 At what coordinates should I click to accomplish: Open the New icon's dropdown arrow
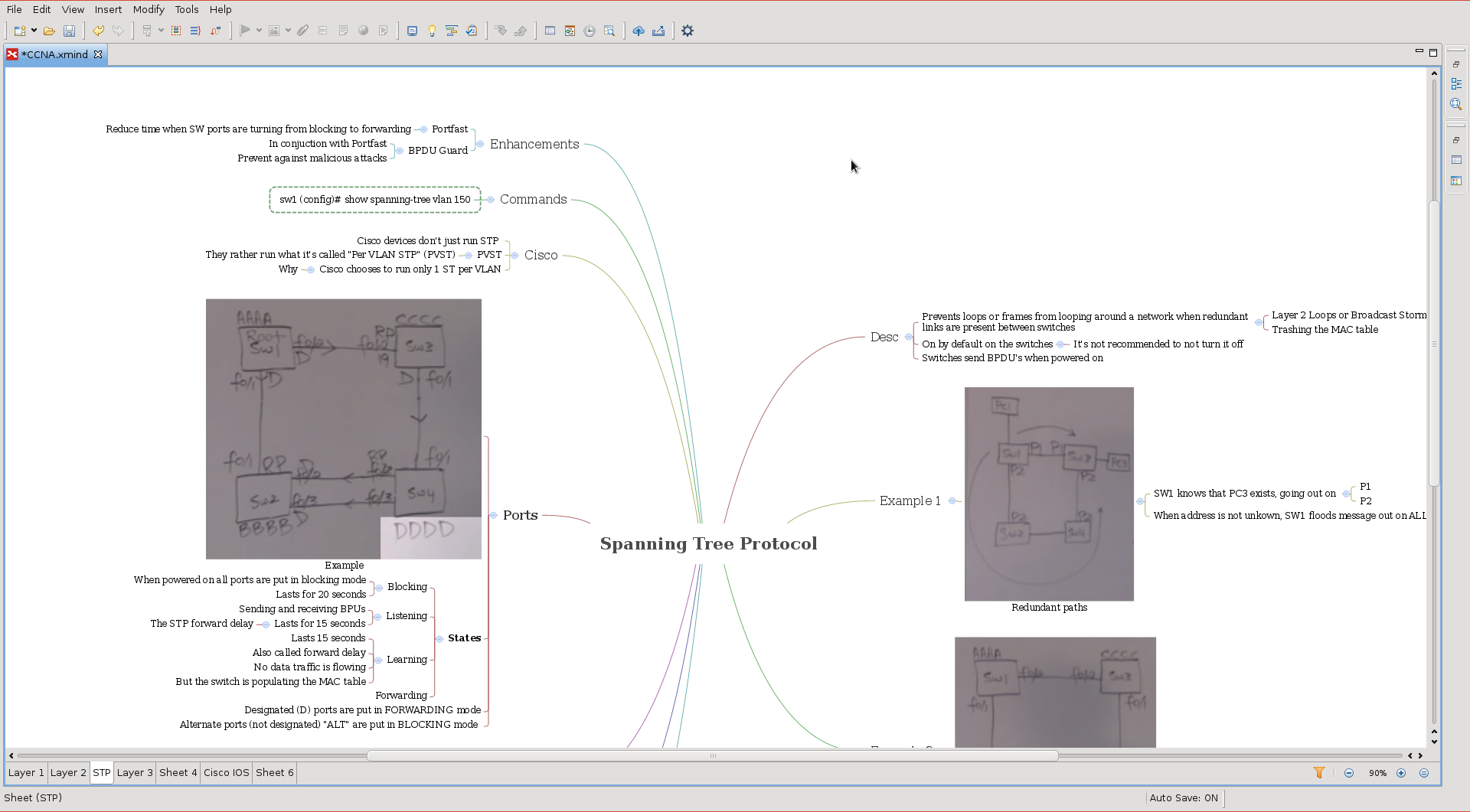(x=34, y=31)
